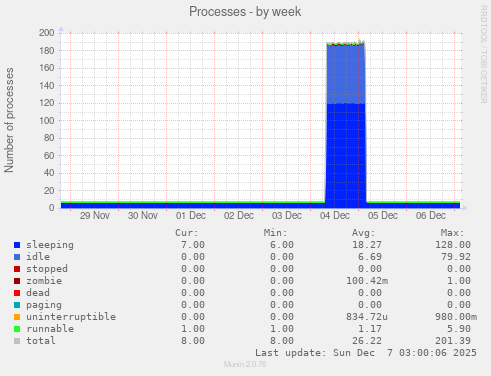
Task: Click the '01 Dec' x-axis label
Action: 191,216
